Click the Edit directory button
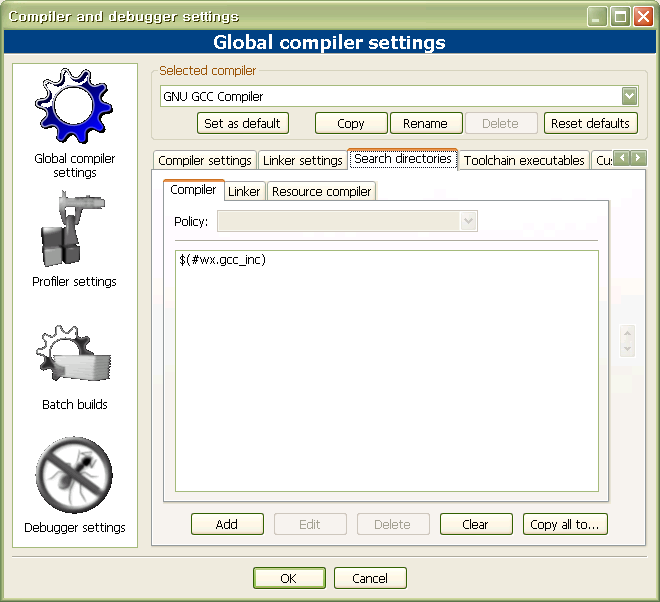 [x=310, y=524]
